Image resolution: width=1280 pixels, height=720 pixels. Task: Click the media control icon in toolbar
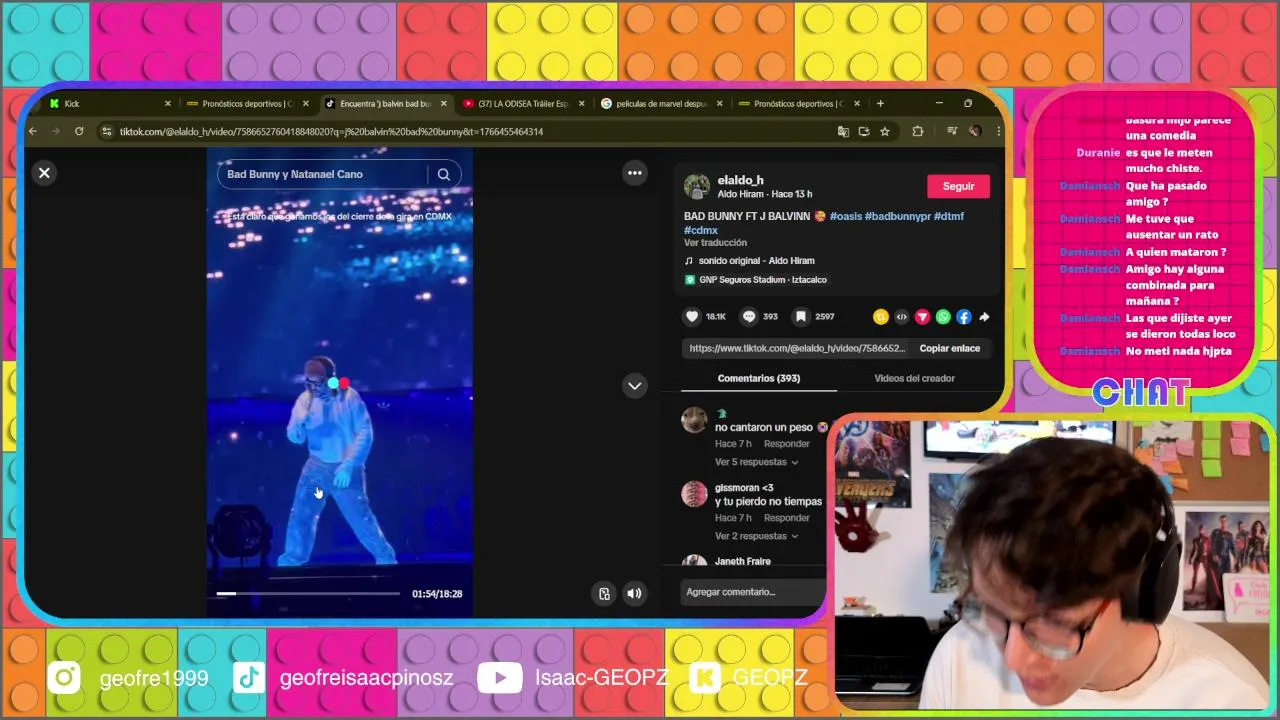point(951,131)
